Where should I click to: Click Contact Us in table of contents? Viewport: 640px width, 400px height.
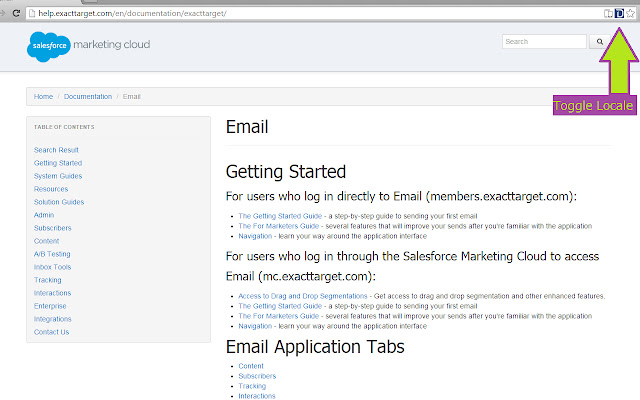[x=52, y=332]
